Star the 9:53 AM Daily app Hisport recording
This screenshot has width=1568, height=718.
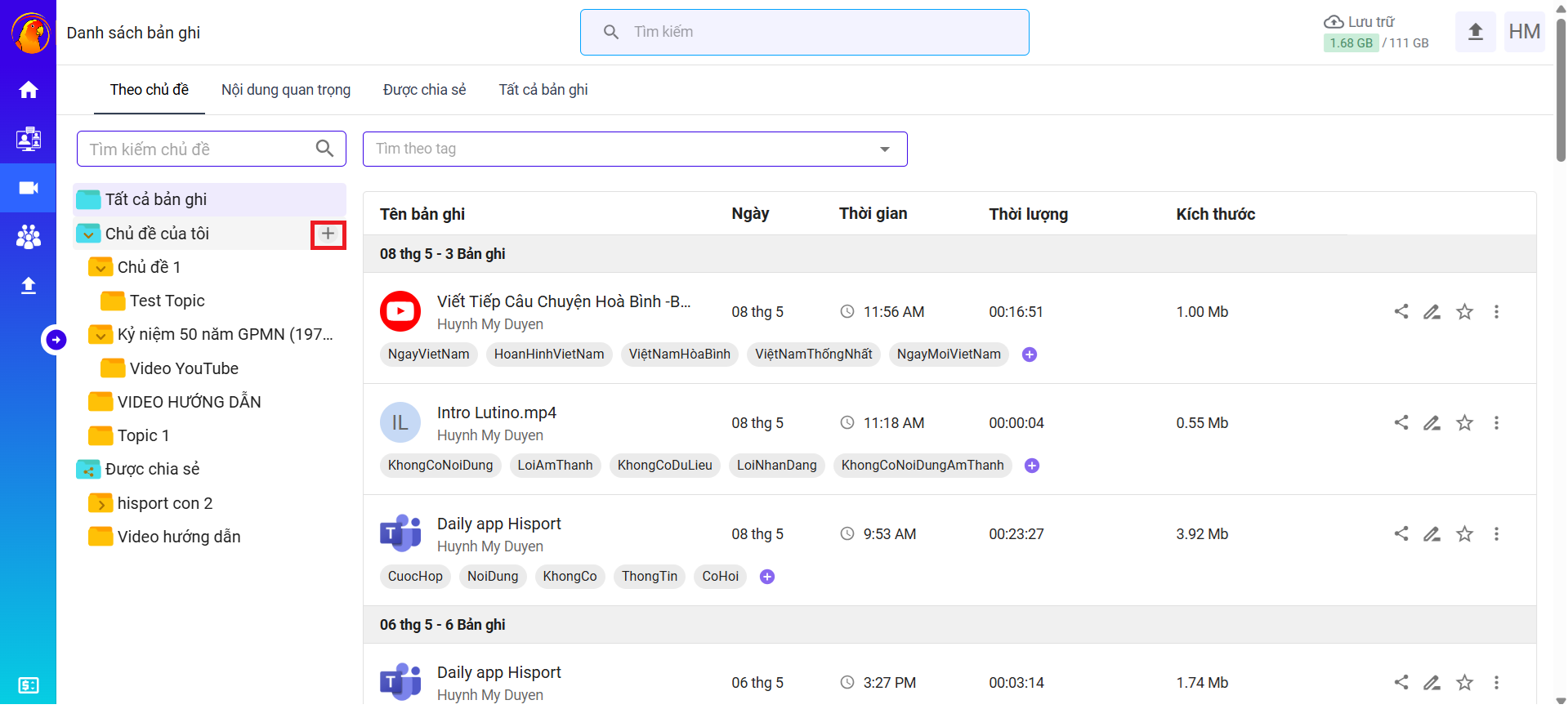point(1465,533)
